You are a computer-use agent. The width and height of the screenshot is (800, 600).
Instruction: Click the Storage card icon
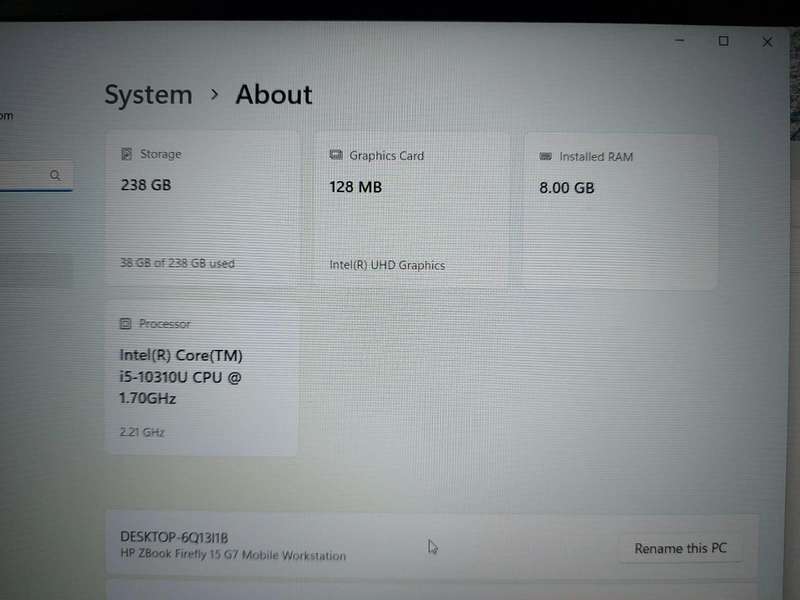(127, 154)
